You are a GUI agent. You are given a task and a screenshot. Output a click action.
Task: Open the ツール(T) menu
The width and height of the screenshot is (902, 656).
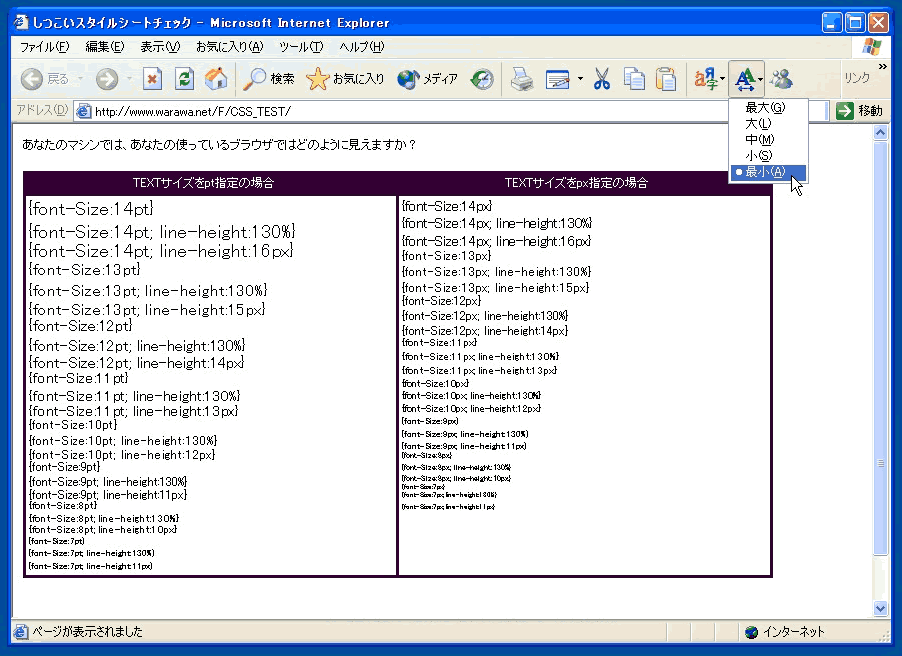pyautogui.click(x=301, y=47)
